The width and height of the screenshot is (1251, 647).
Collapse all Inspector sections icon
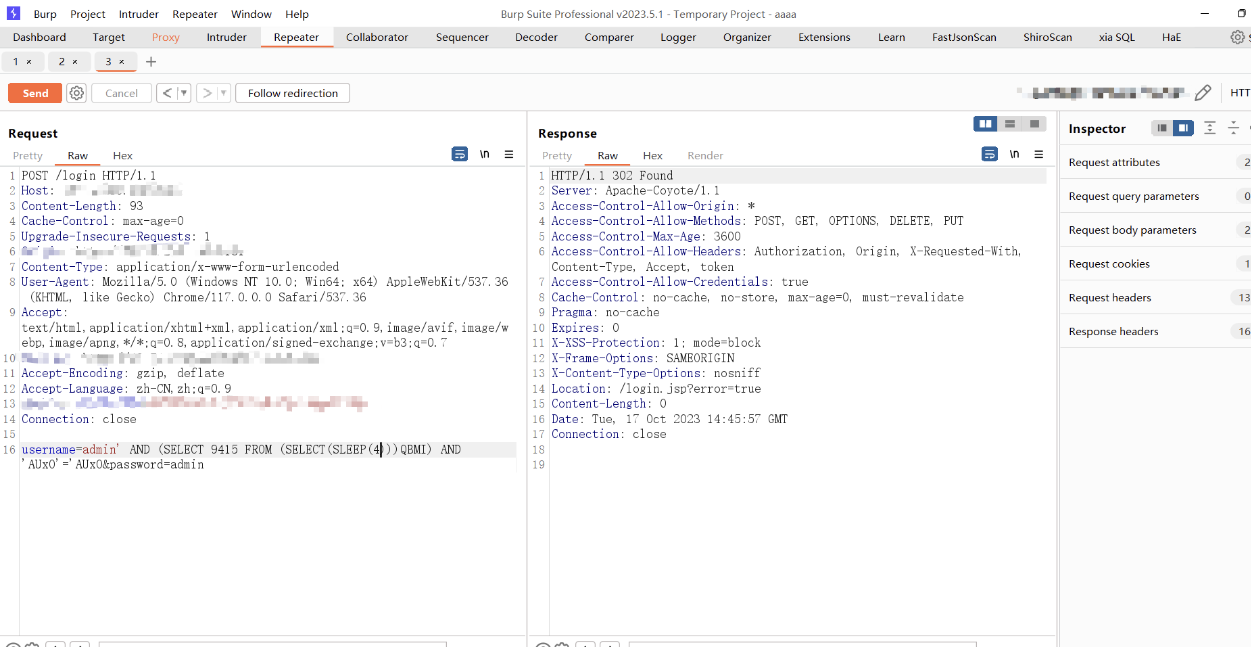click(1234, 128)
